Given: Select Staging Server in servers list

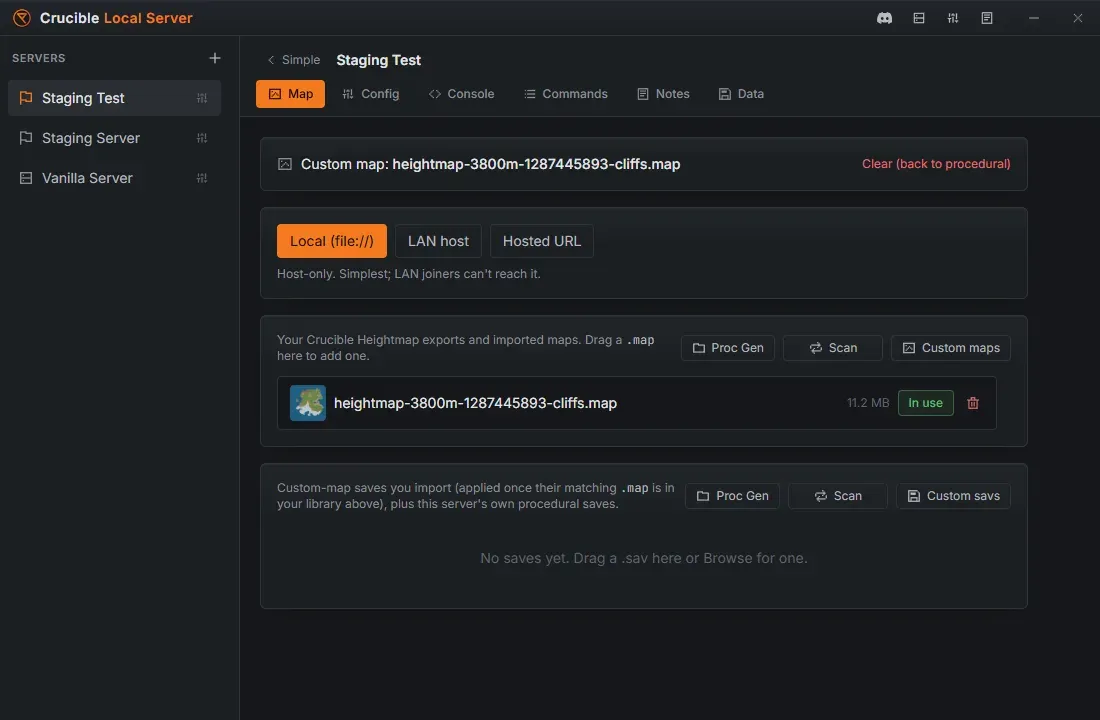Looking at the screenshot, I should [114, 138].
